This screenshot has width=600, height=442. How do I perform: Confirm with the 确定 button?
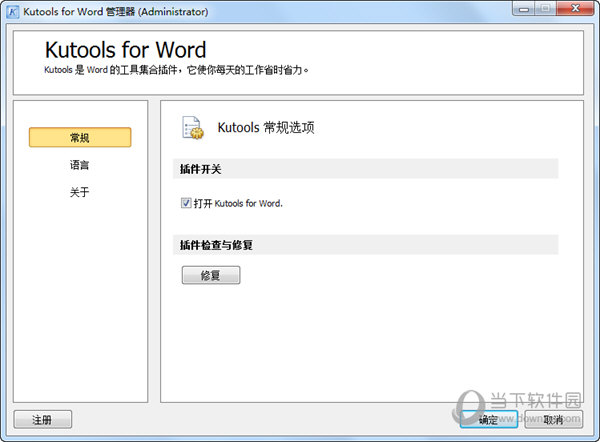489,419
